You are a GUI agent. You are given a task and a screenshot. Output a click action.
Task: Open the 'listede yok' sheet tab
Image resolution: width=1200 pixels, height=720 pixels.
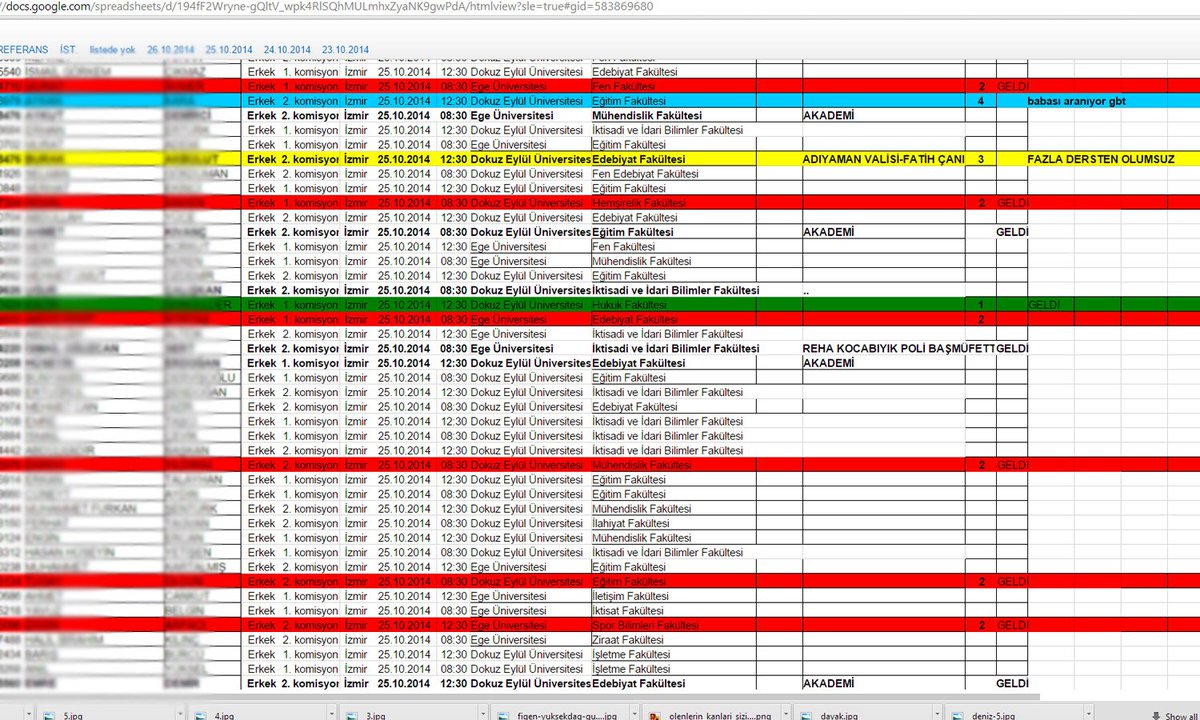pyautogui.click(x=112, y=49)
